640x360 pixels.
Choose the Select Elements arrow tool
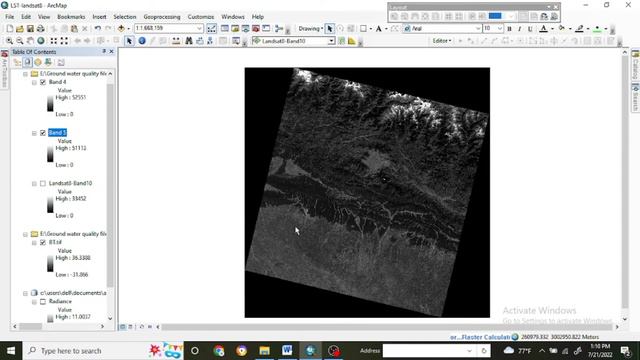pos(129,41)
